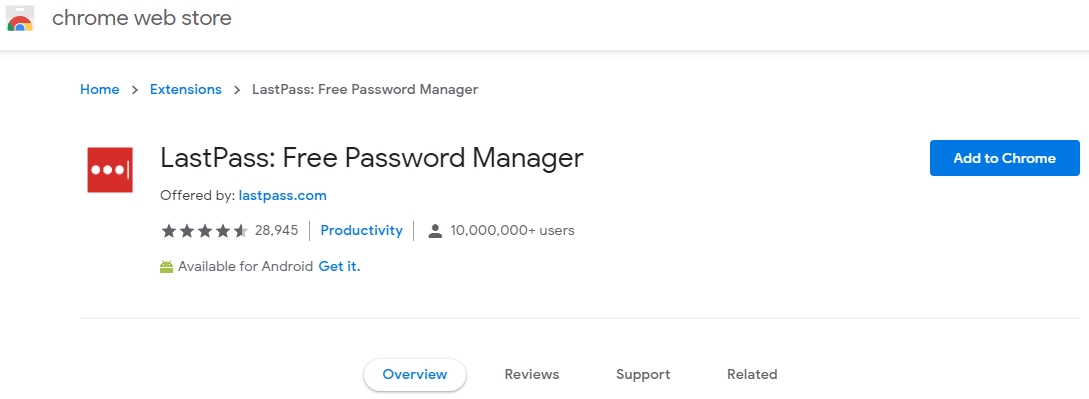Screen dimensions: 1089x399
Task: Install extension with Add to Chrome
Action: point(1004,158)
